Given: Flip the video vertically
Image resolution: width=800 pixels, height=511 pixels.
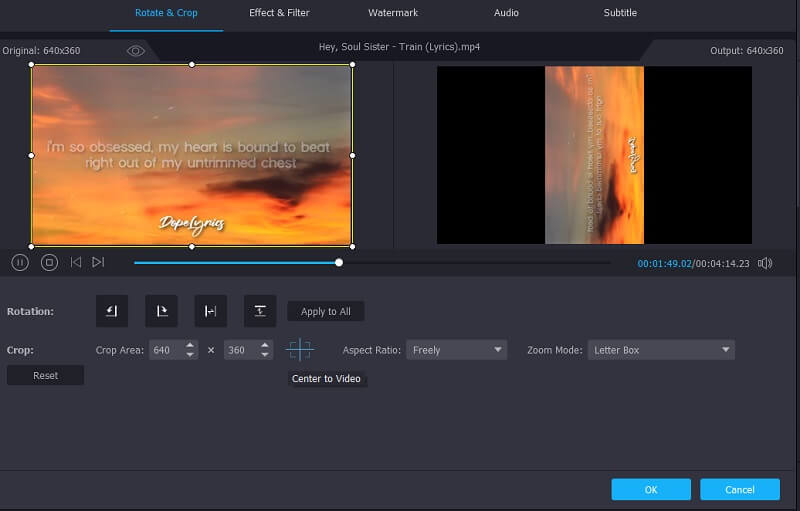Looking at the screenshot, I should [259, 311].
